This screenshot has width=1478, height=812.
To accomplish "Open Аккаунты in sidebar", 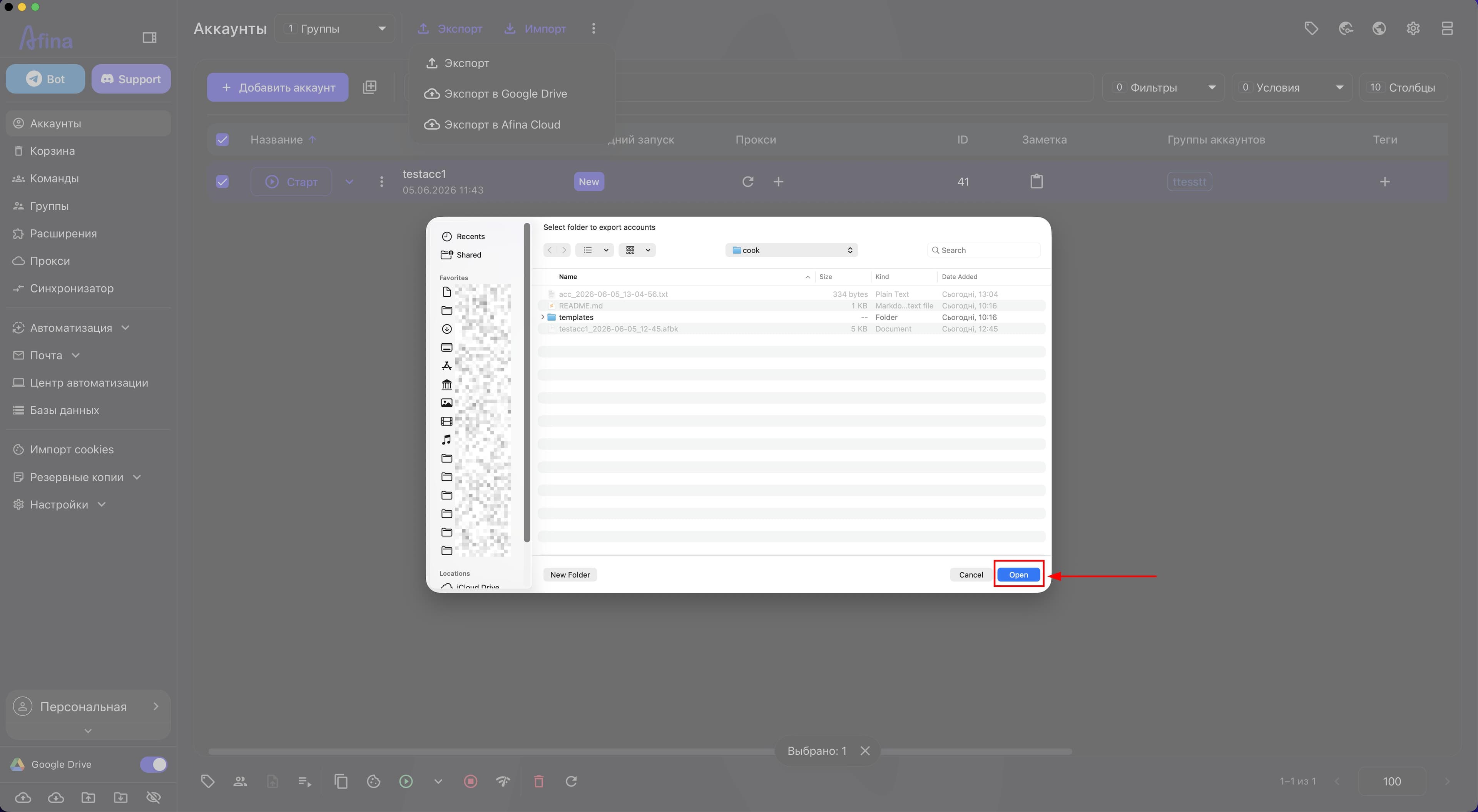I will pyautogui.click(x=88, y=124).
